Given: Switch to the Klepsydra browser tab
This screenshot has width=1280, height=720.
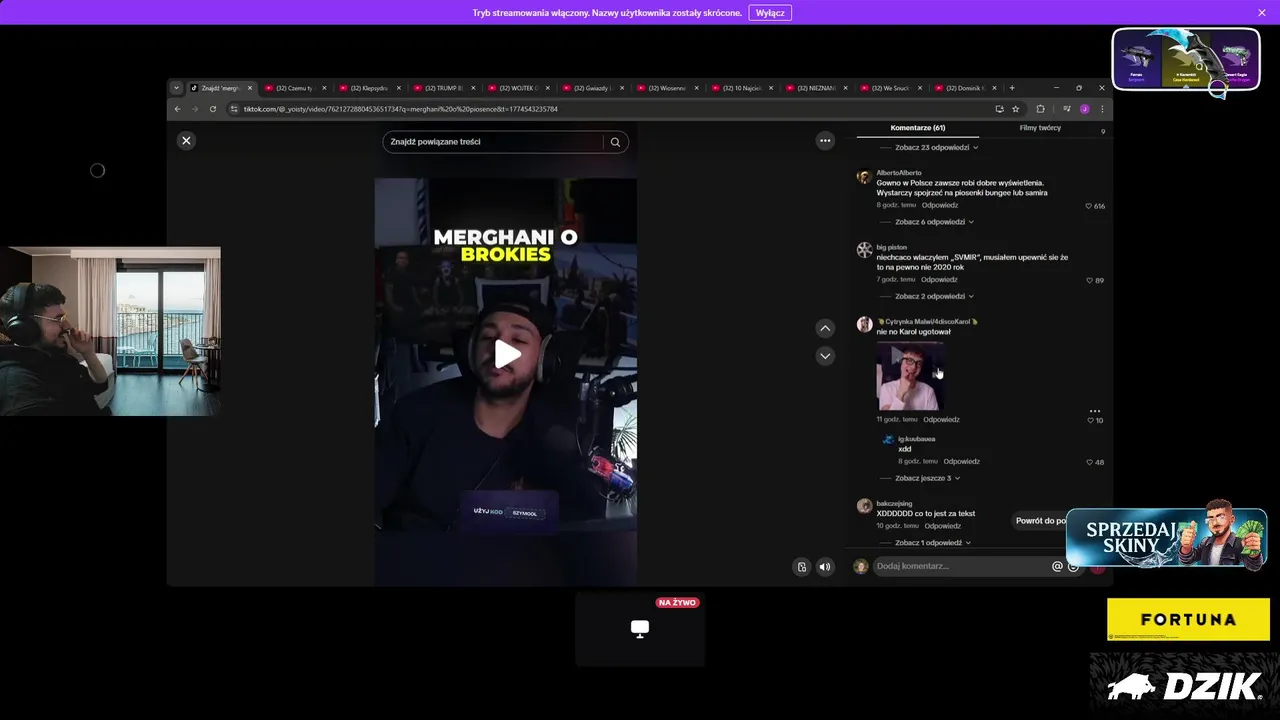Looking at the screenshot, I should click(369, 88).
